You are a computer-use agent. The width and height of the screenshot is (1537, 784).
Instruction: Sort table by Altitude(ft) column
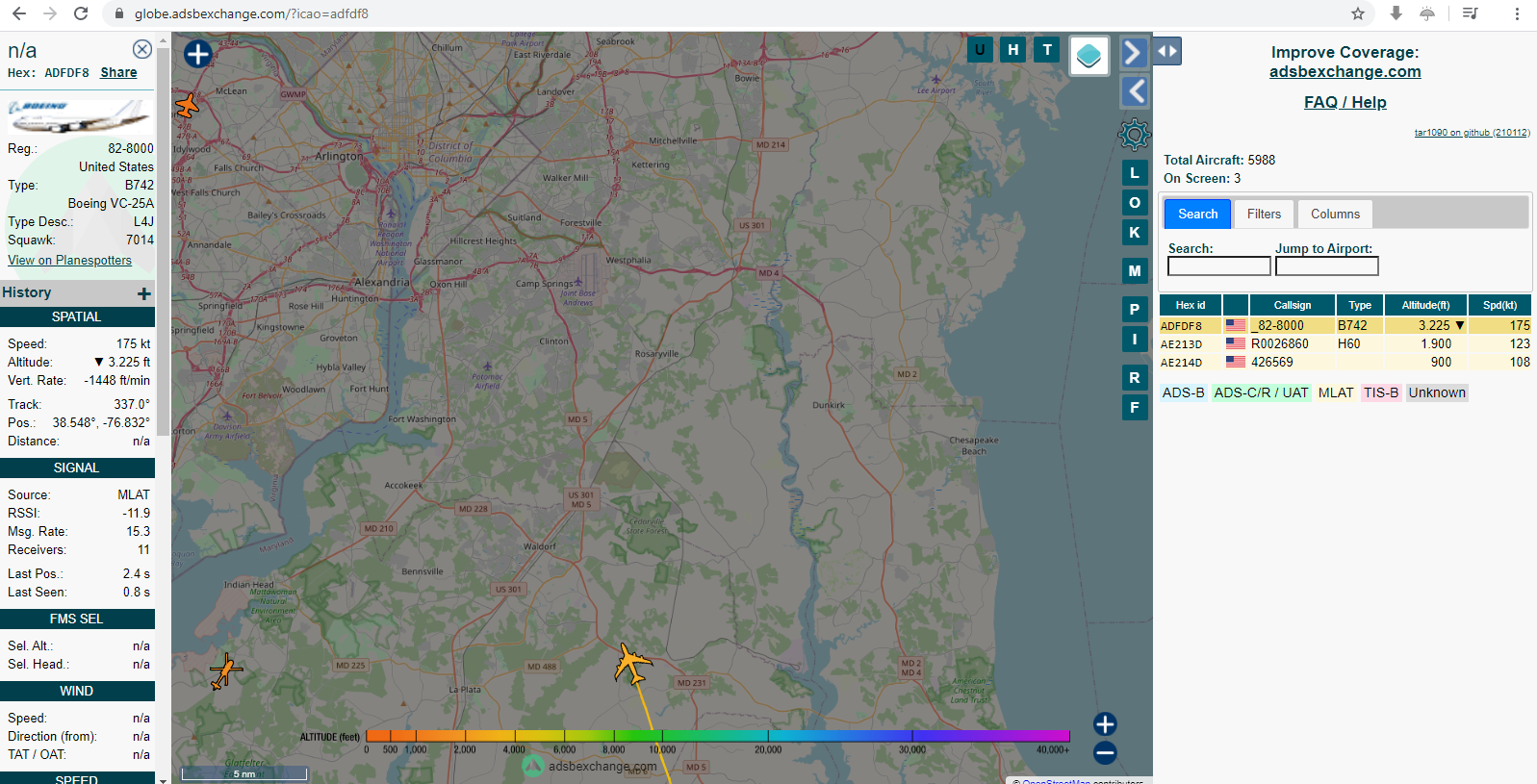[1425, 305]
